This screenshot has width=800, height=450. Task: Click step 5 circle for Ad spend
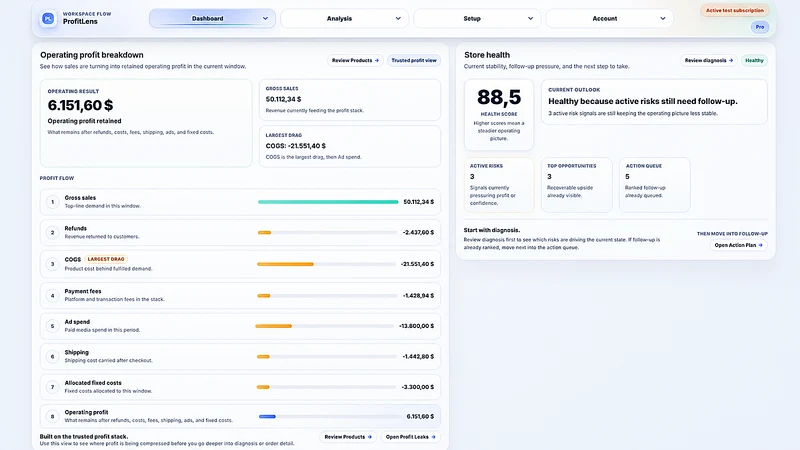click(53, 326)
